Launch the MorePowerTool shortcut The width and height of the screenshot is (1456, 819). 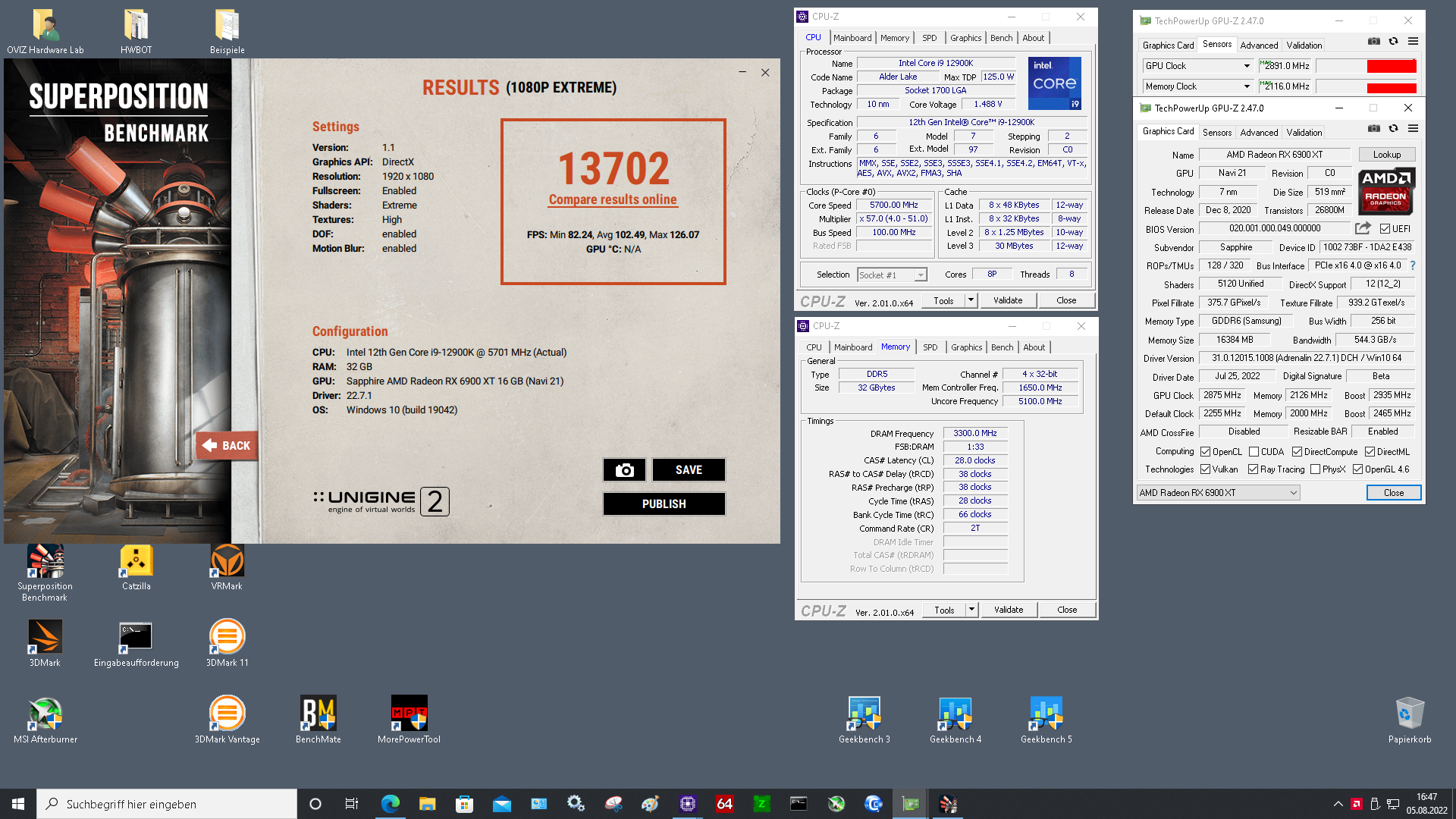409,720
